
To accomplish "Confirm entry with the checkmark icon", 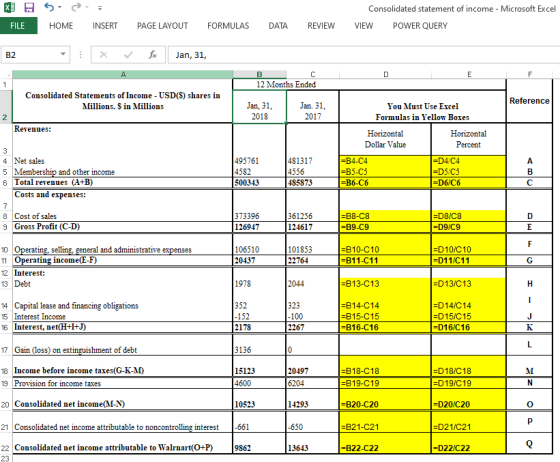I will pyautogui.click(x=128, y=55).
